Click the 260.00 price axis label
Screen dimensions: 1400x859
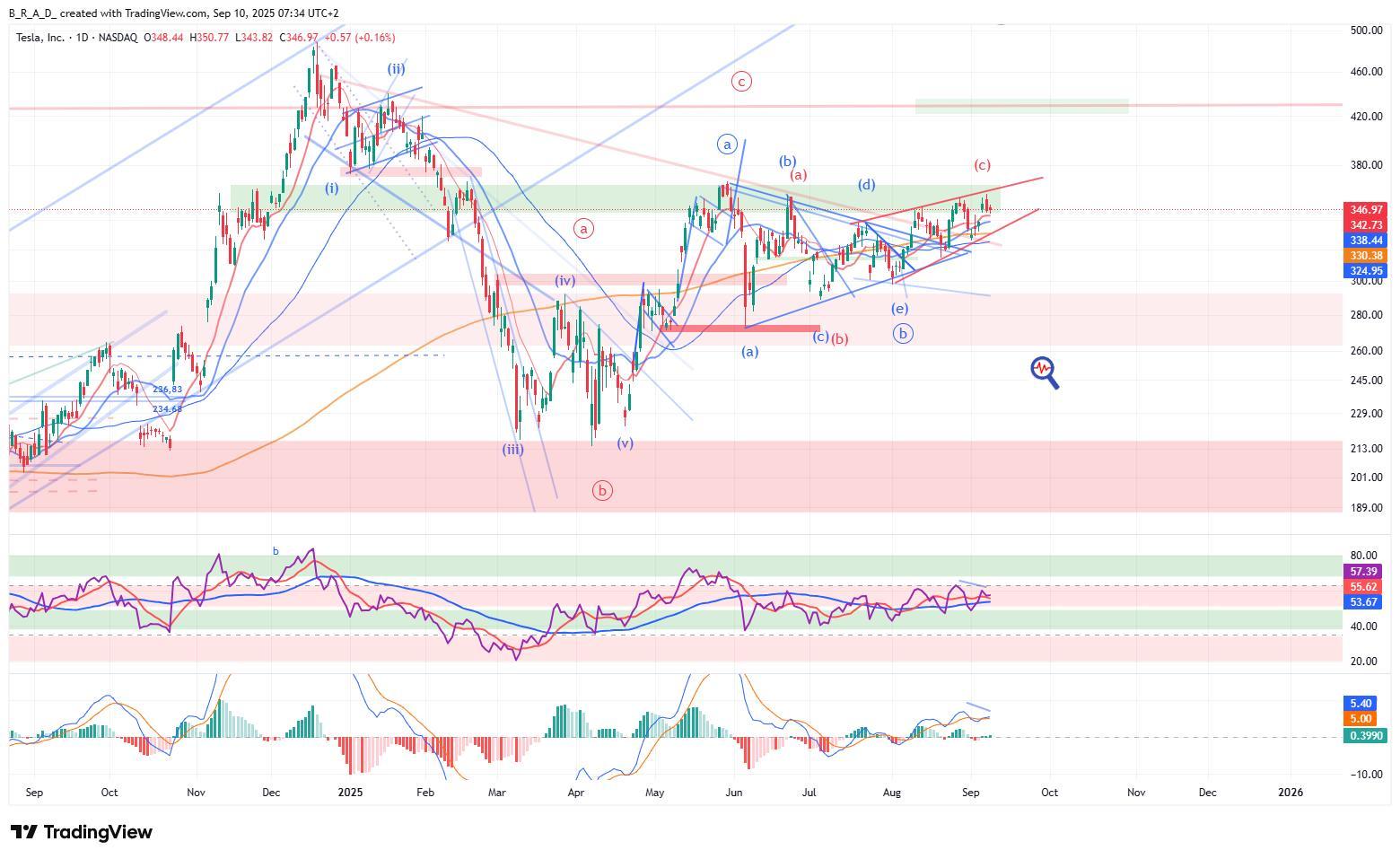point(1365,351)
